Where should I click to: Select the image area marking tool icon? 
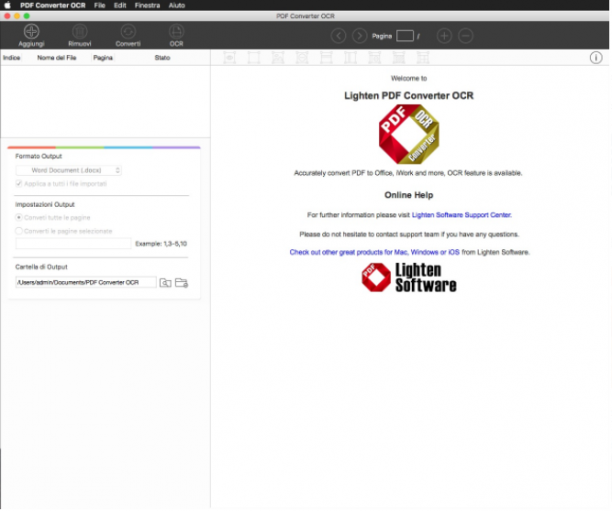click(278, 58)
